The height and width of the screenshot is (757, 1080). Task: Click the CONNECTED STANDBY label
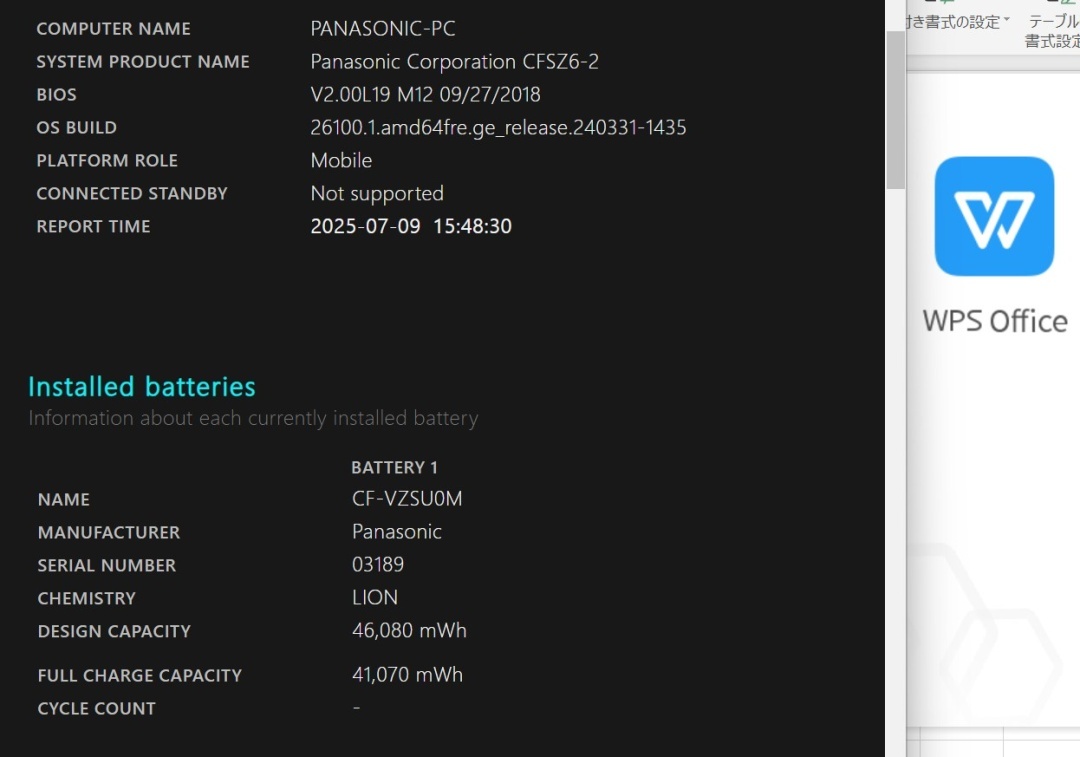tap(132, 194)
